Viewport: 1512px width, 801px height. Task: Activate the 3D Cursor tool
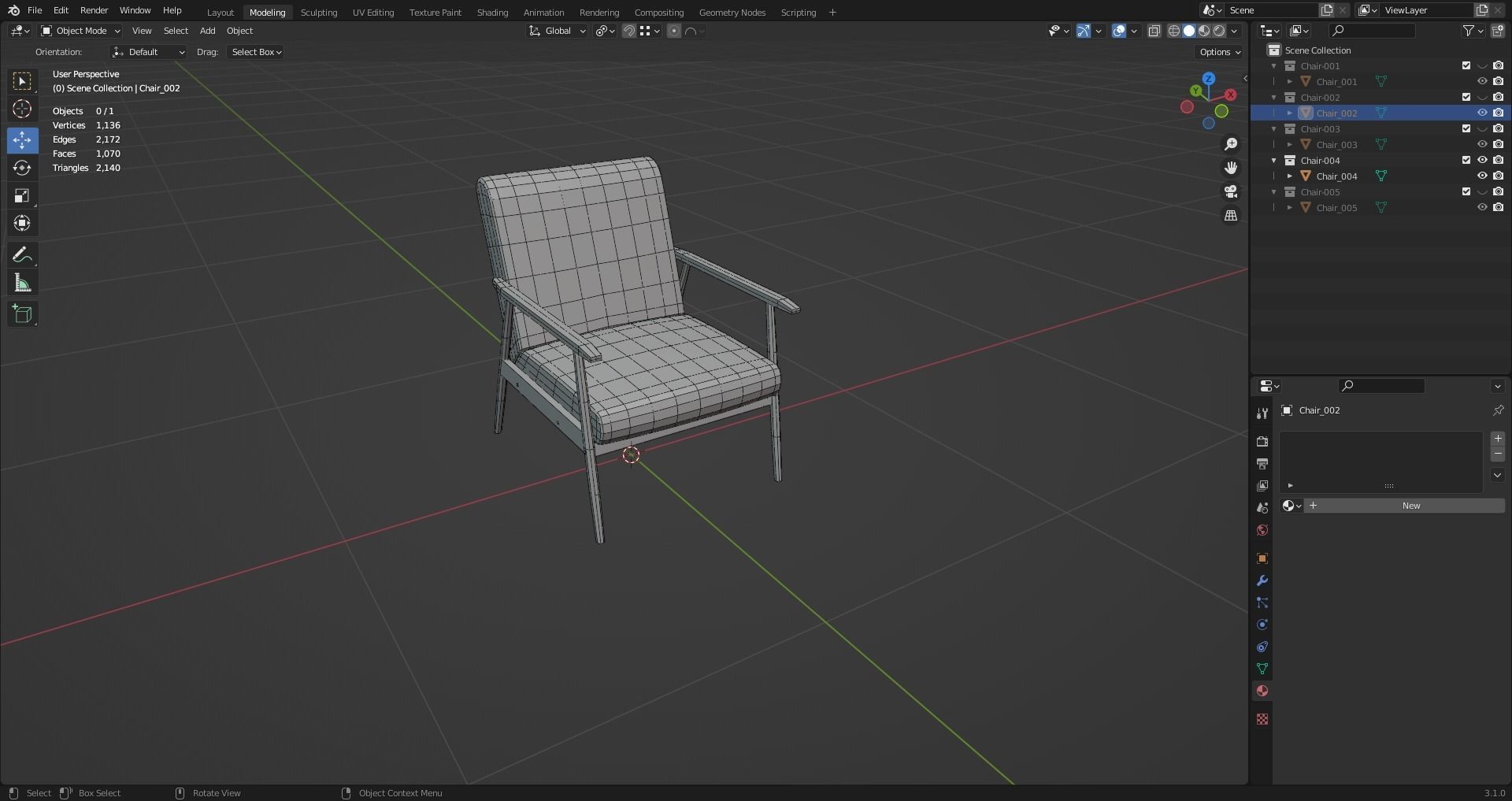[22, 109]
